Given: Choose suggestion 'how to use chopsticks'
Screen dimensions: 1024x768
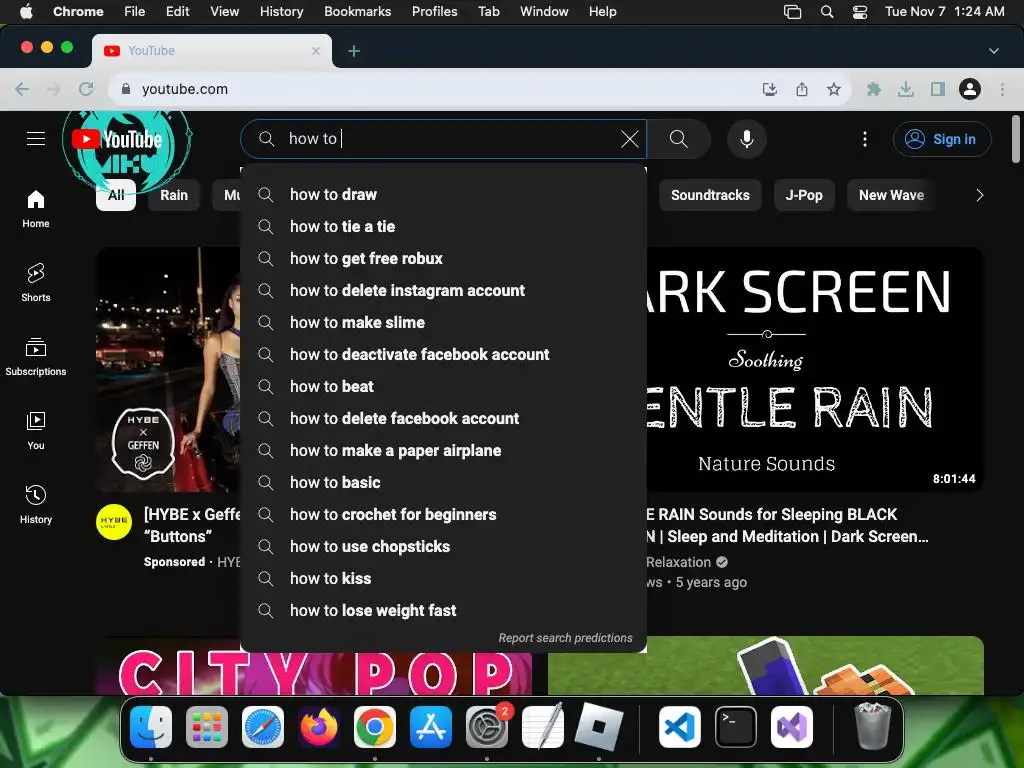Looking at the screenshot, I should point(443,547).
